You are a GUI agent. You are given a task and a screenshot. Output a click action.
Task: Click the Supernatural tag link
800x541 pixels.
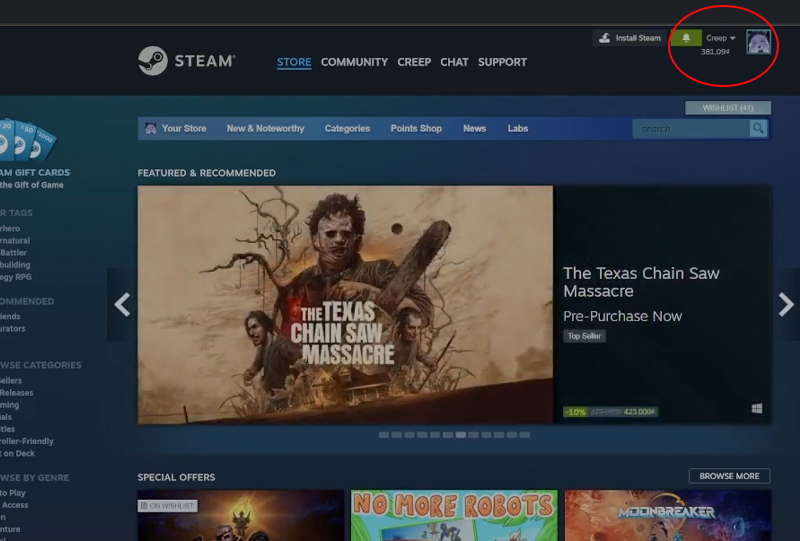[15, 240]
